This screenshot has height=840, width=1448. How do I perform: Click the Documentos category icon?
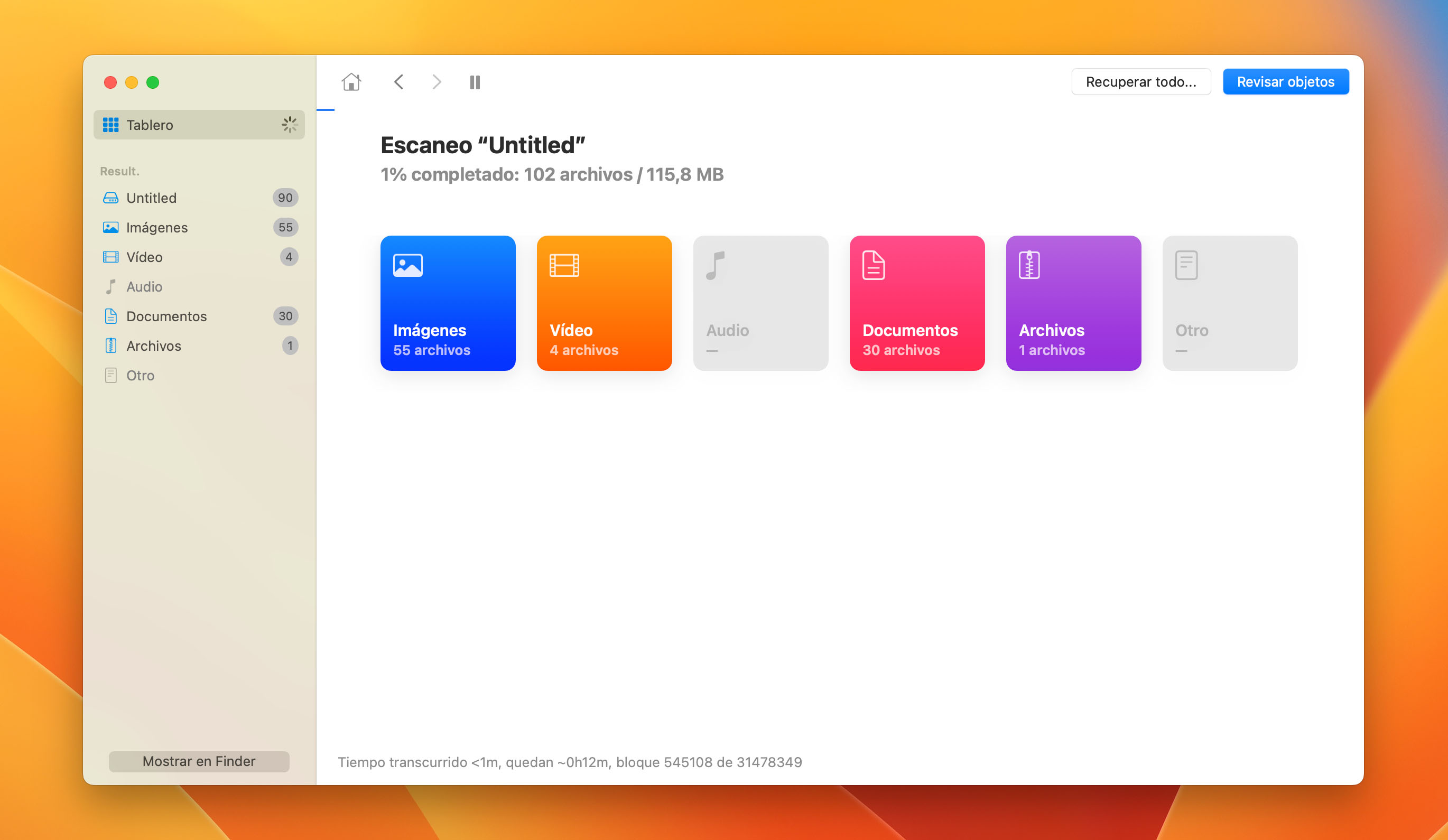coord(872,264)
